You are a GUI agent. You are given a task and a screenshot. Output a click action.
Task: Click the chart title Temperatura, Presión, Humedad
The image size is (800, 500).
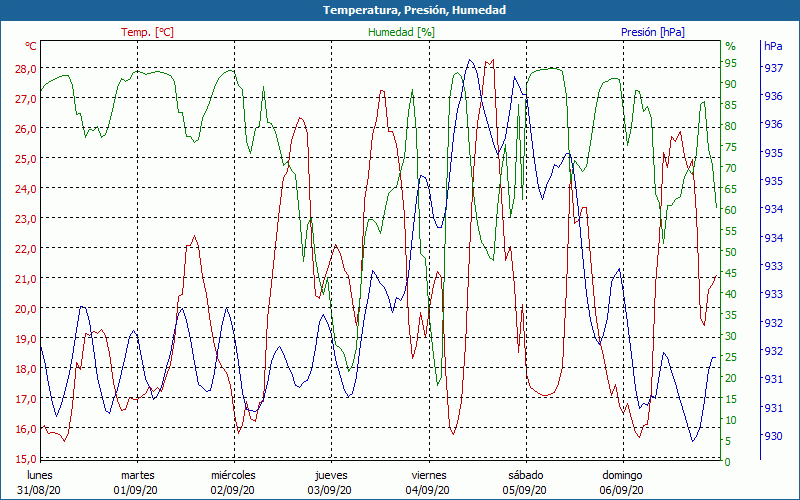[414, 10]
